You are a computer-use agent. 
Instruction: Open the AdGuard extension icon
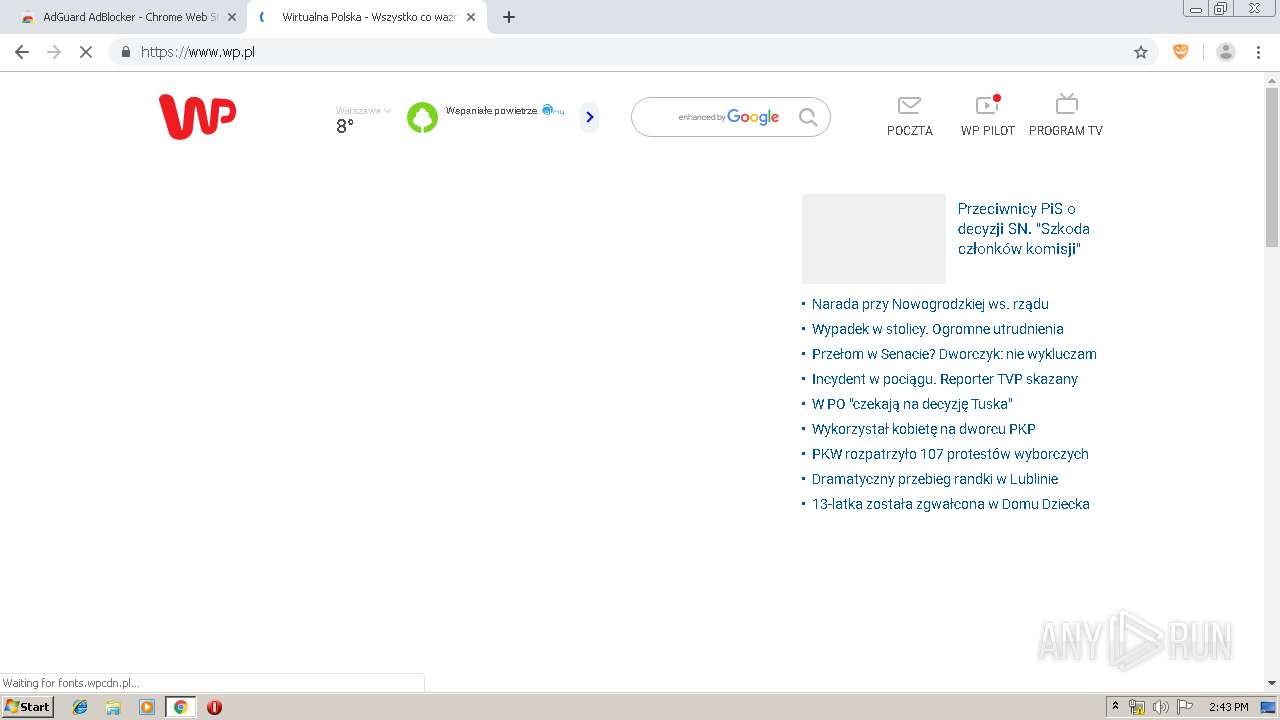(1181, 52)
